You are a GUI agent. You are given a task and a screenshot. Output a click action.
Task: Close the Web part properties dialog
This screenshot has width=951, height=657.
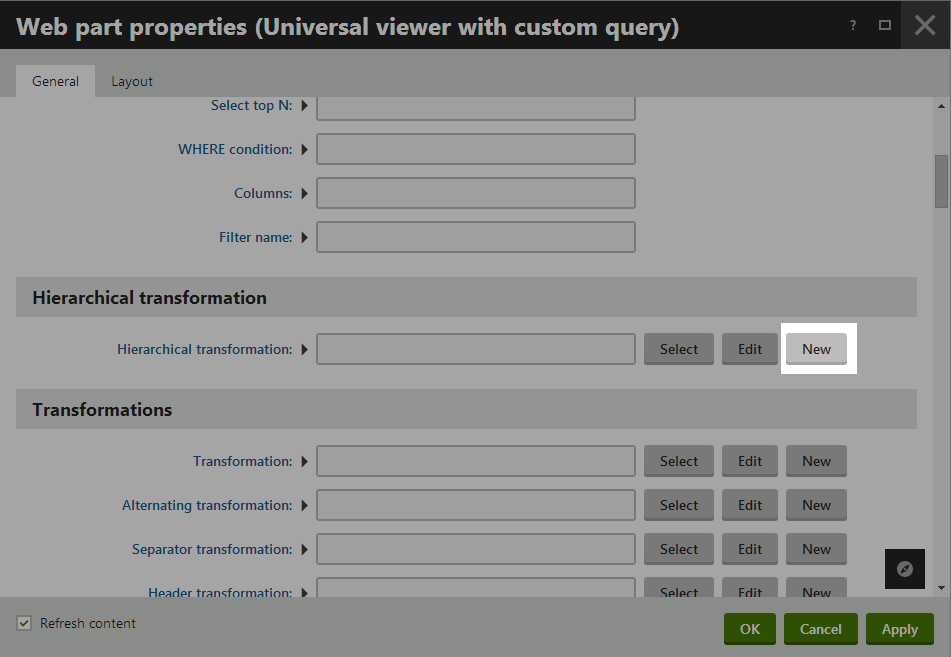pos(925,25)
